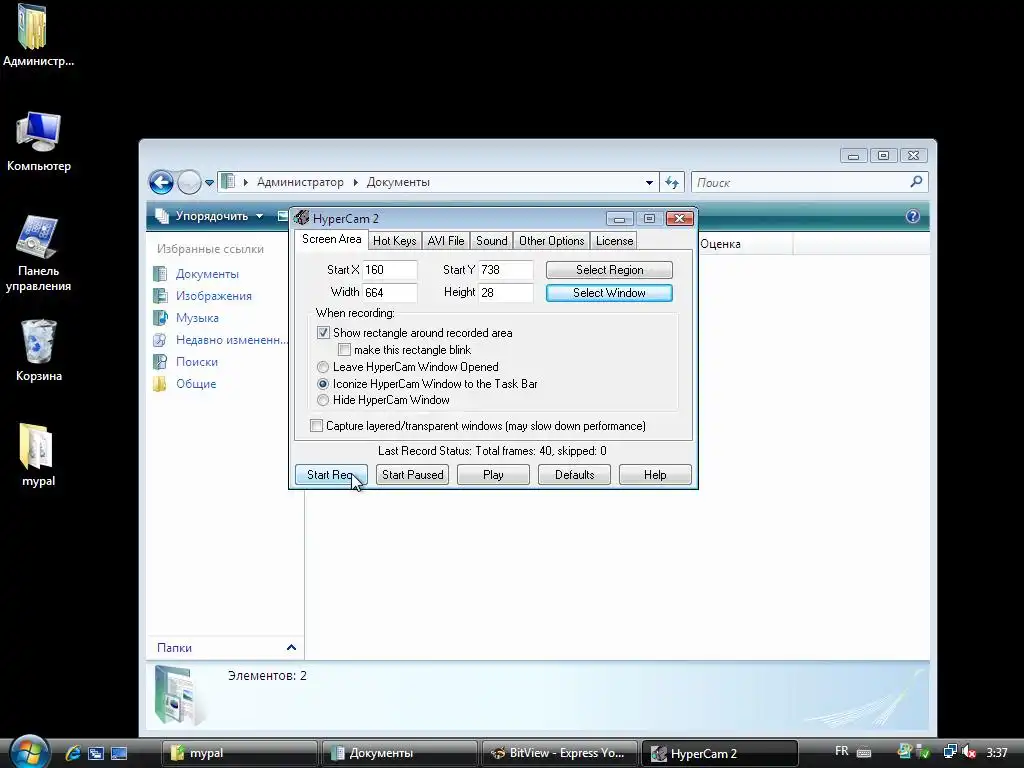The image size is (1024, 768).
Task: Click the FR language indicator
Action: (842, 751)
